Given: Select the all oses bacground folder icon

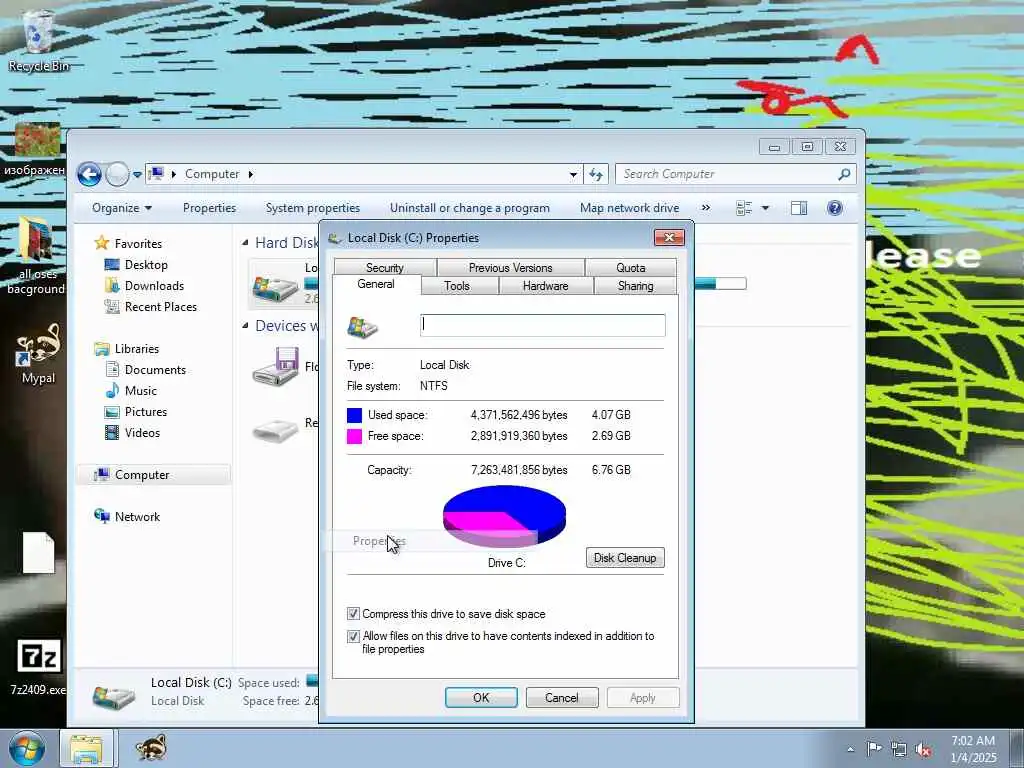Looking at the screenshot, I should (x=35, y=257).
